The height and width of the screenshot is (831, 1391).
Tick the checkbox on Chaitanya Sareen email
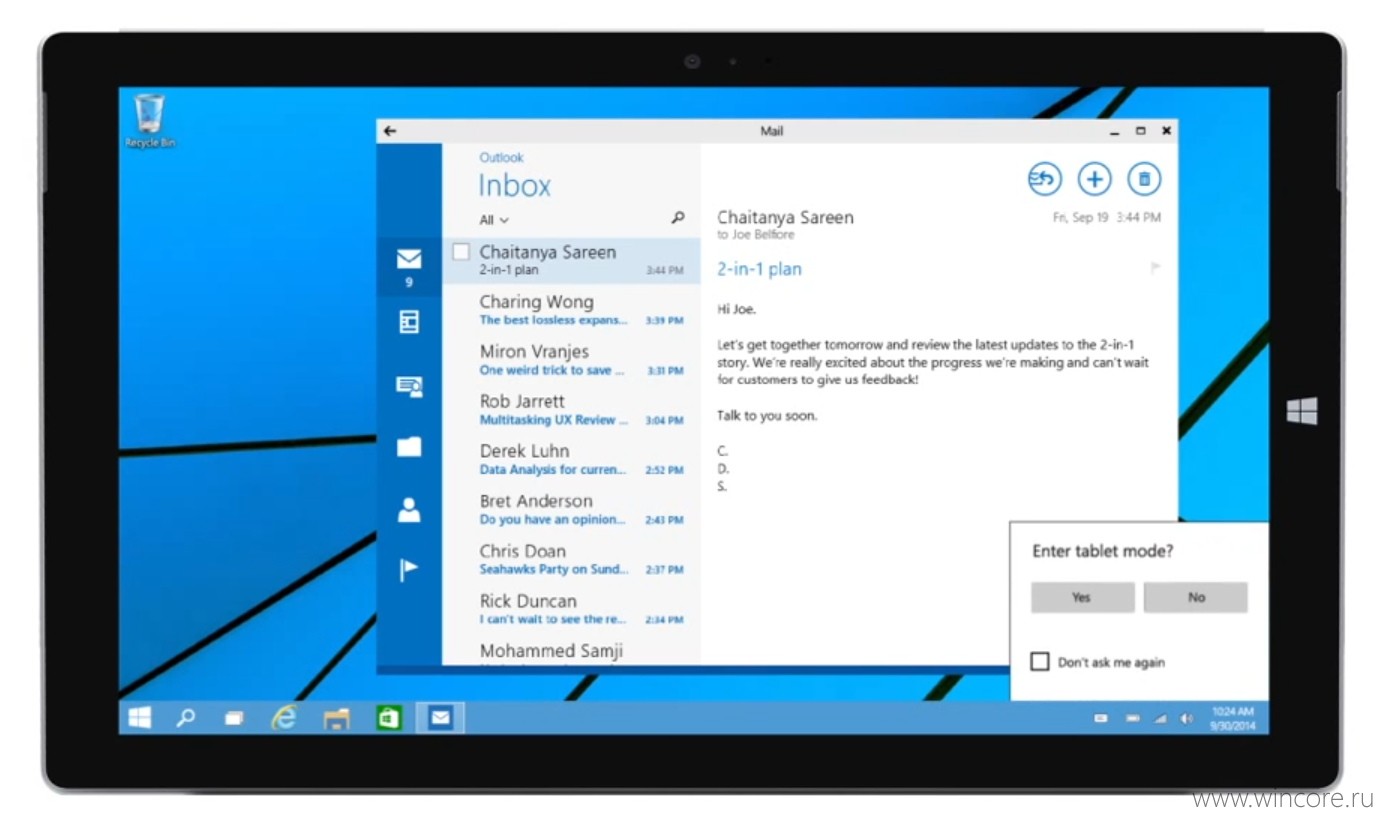[460, 252]
